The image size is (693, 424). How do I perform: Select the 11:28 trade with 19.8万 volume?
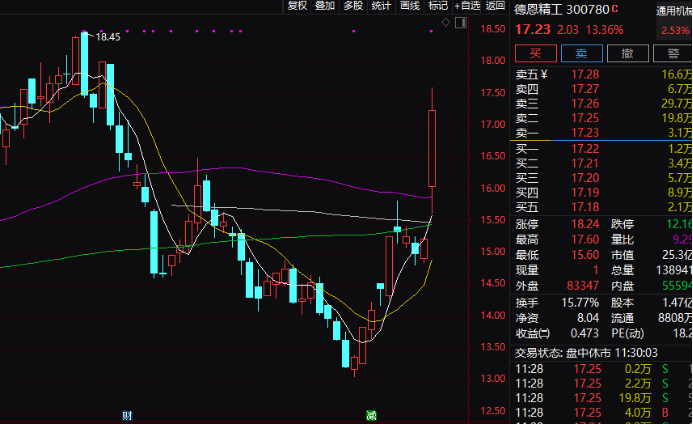pos(602,398)
